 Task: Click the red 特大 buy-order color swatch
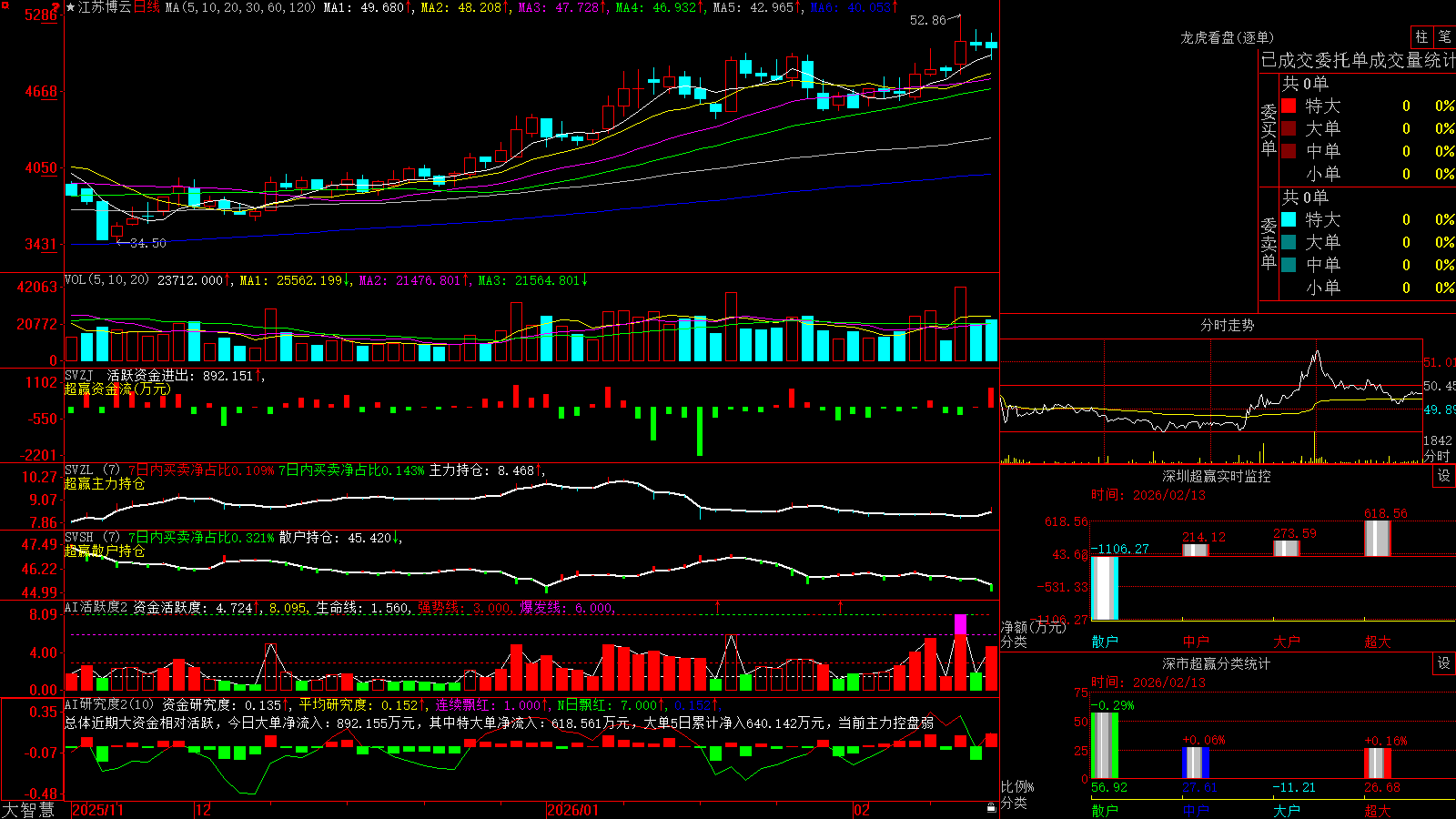point(1289,106)
